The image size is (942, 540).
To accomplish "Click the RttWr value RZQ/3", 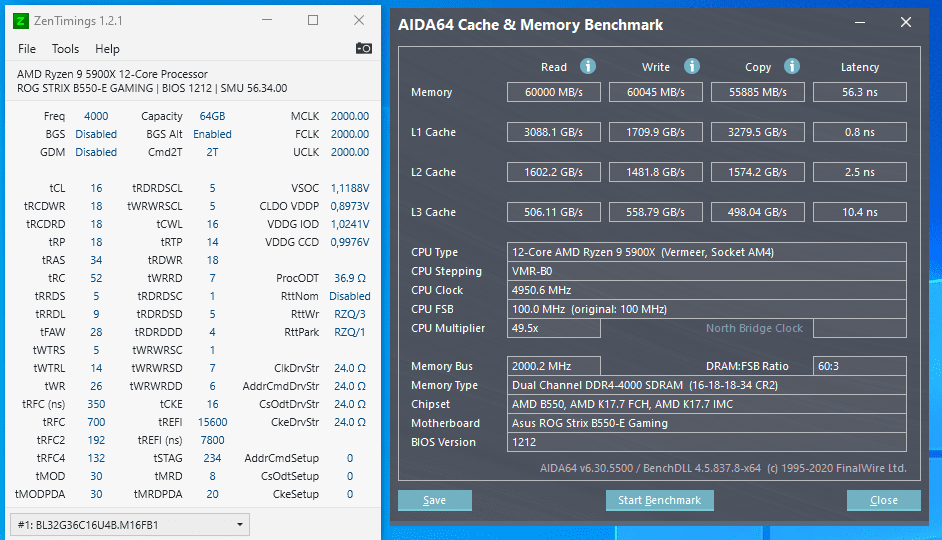I will (x=350, y=314).
